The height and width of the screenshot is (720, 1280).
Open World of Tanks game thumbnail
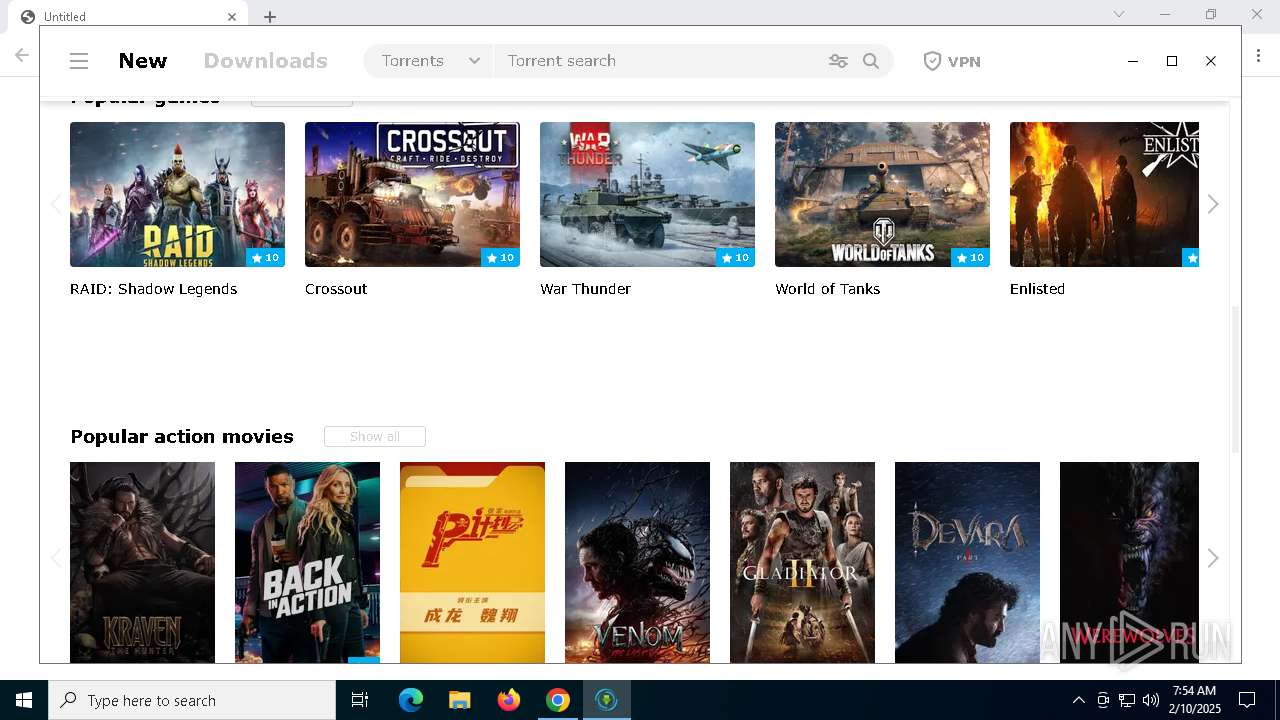pos(882,194)
